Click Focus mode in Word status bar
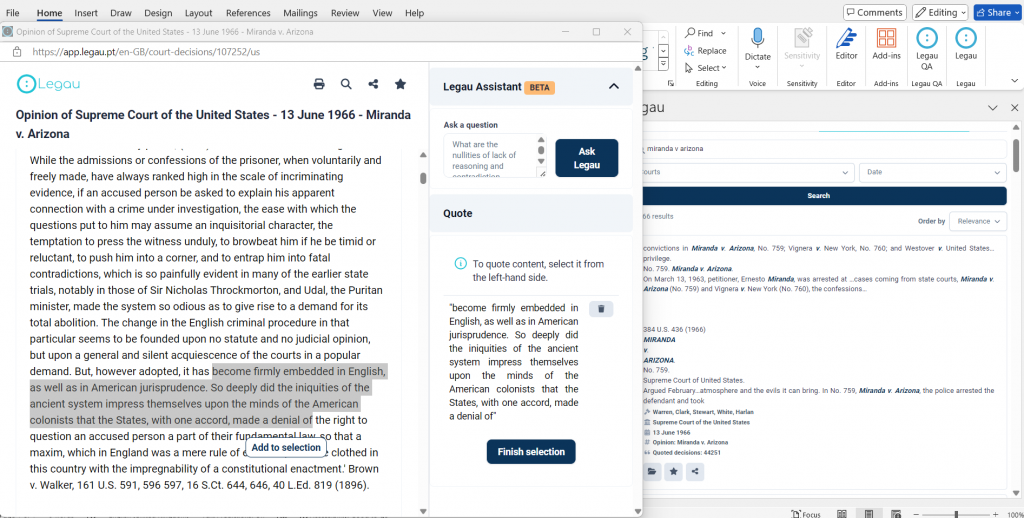This screenshot has height=518, width=1024. pos(805,514)
